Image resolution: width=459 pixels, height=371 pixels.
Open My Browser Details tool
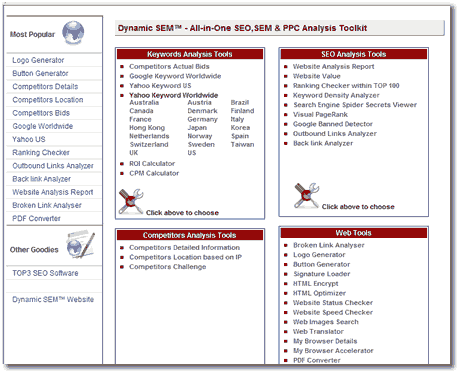click(x=325, y=341)
